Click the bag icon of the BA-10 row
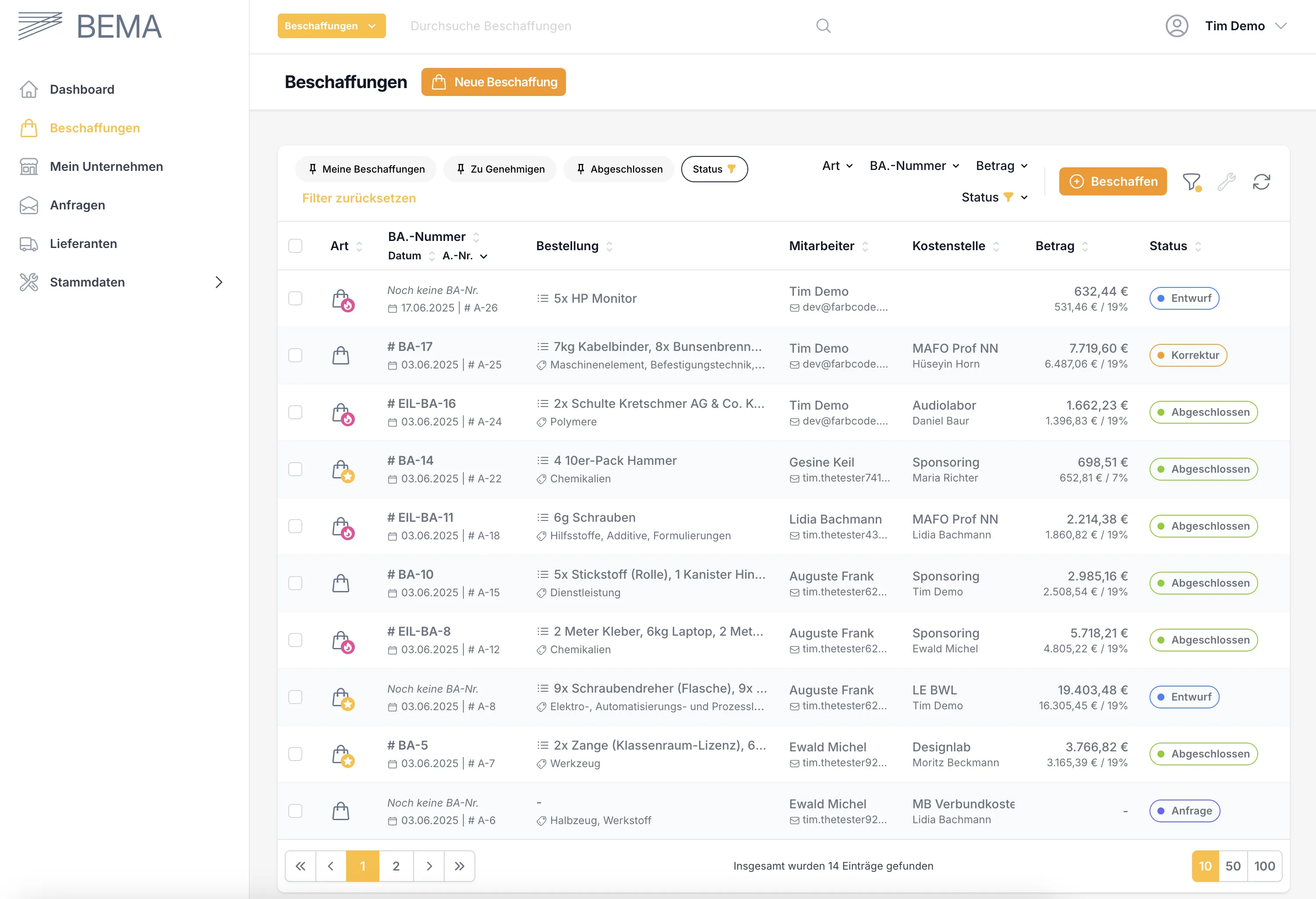 341,584
